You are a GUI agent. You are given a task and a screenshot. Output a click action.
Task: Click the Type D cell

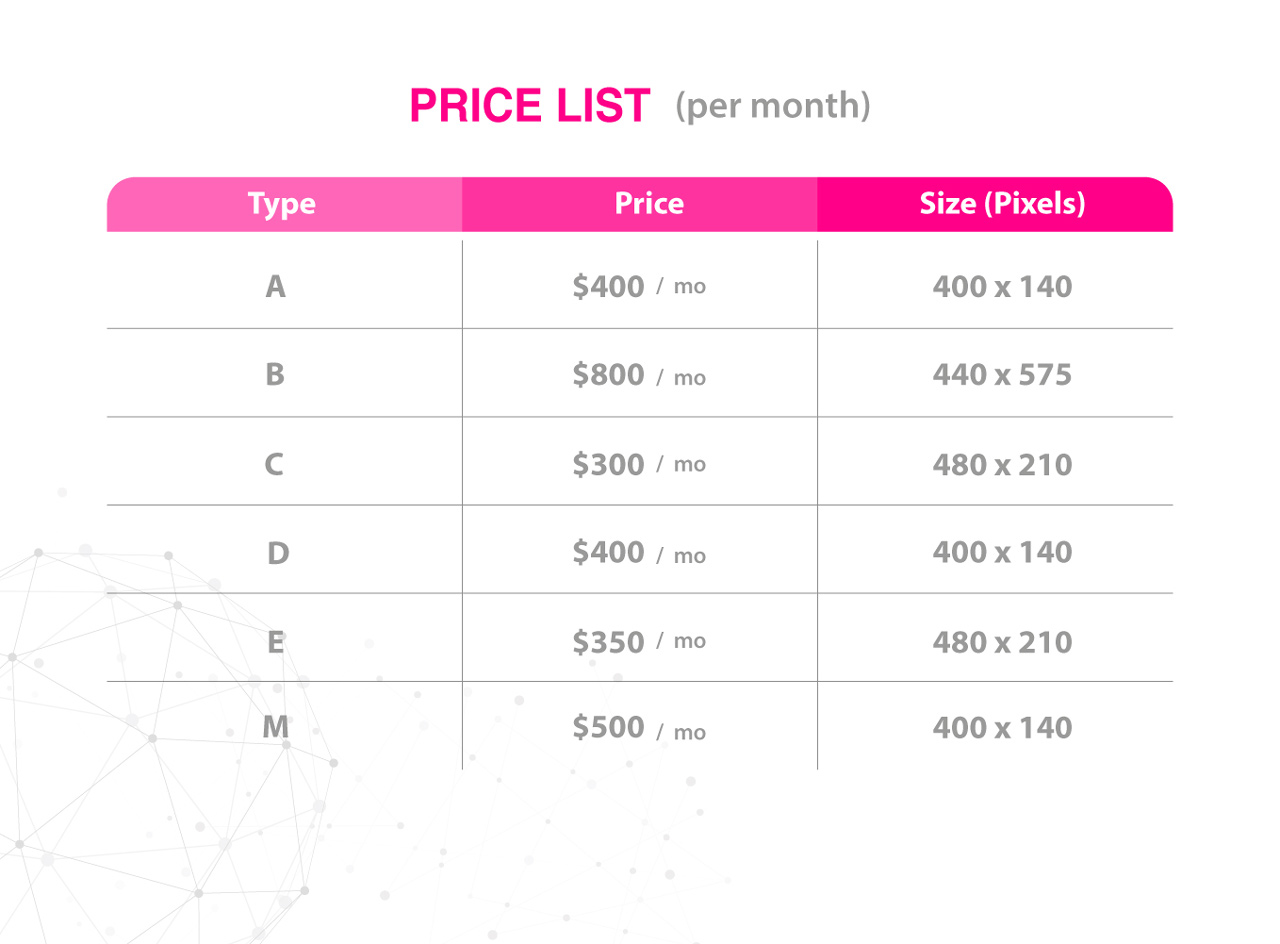click(x=276, y=552)
